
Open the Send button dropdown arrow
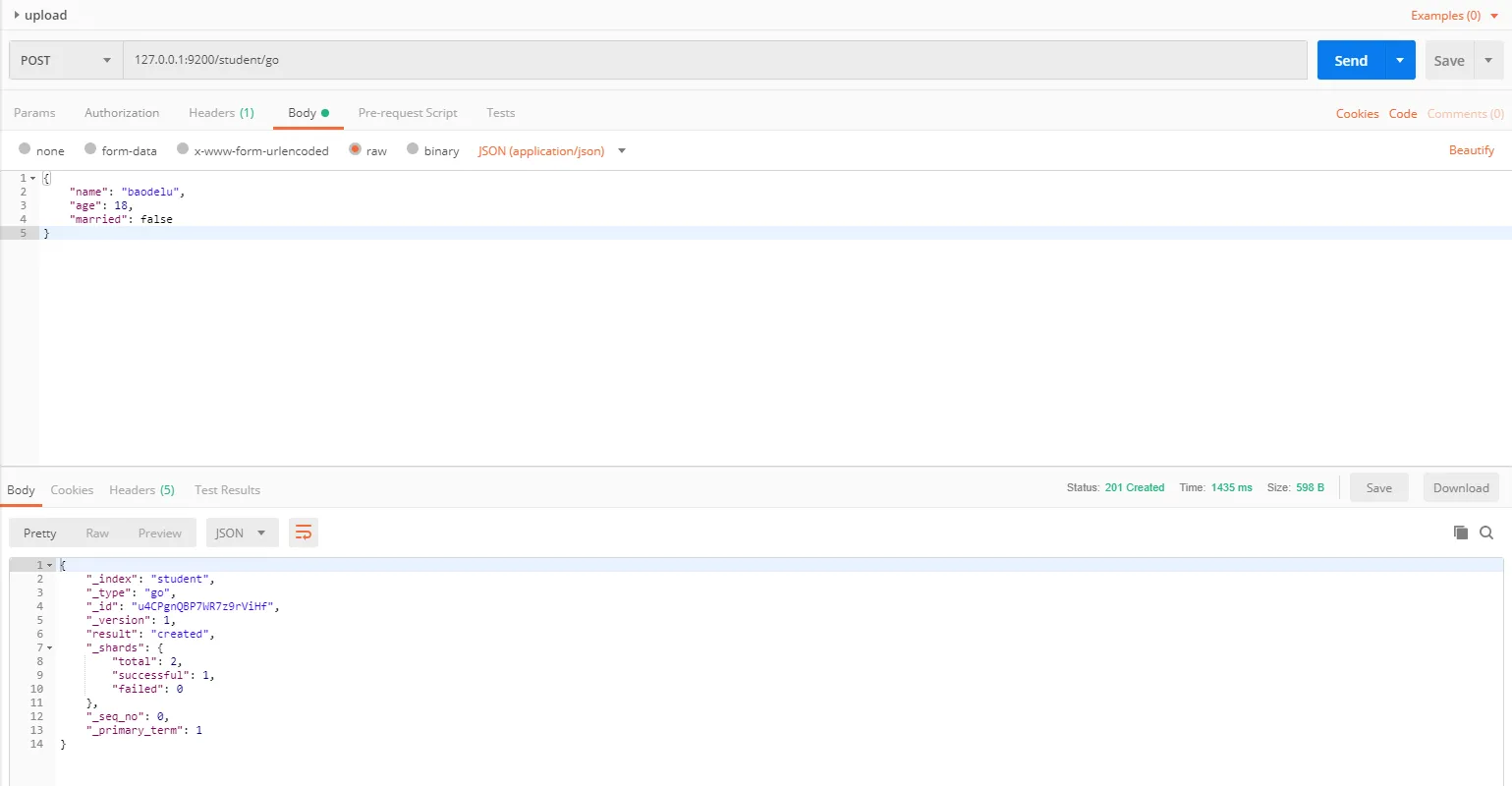(1399, 60)
